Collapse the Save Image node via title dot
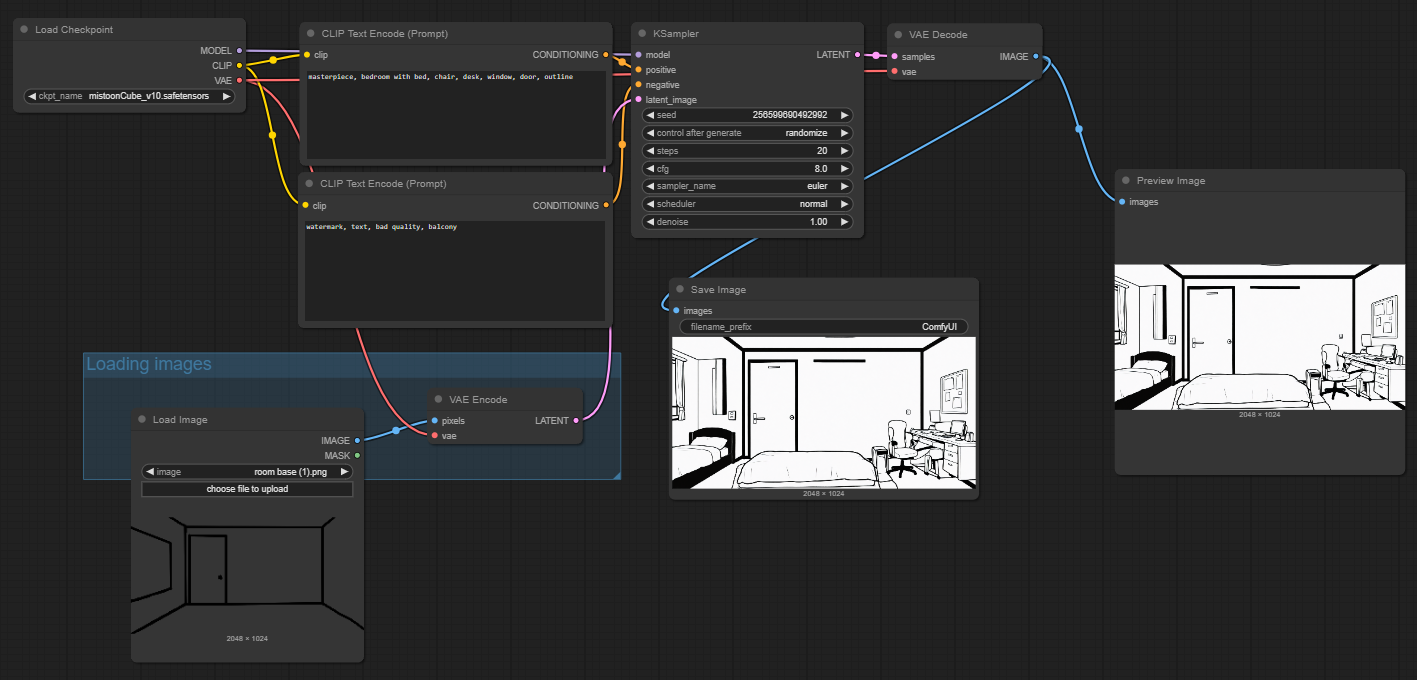Image resolution: width=1417 pixels, height=680 pixels. pyautogui.click(x=680, y=290)
